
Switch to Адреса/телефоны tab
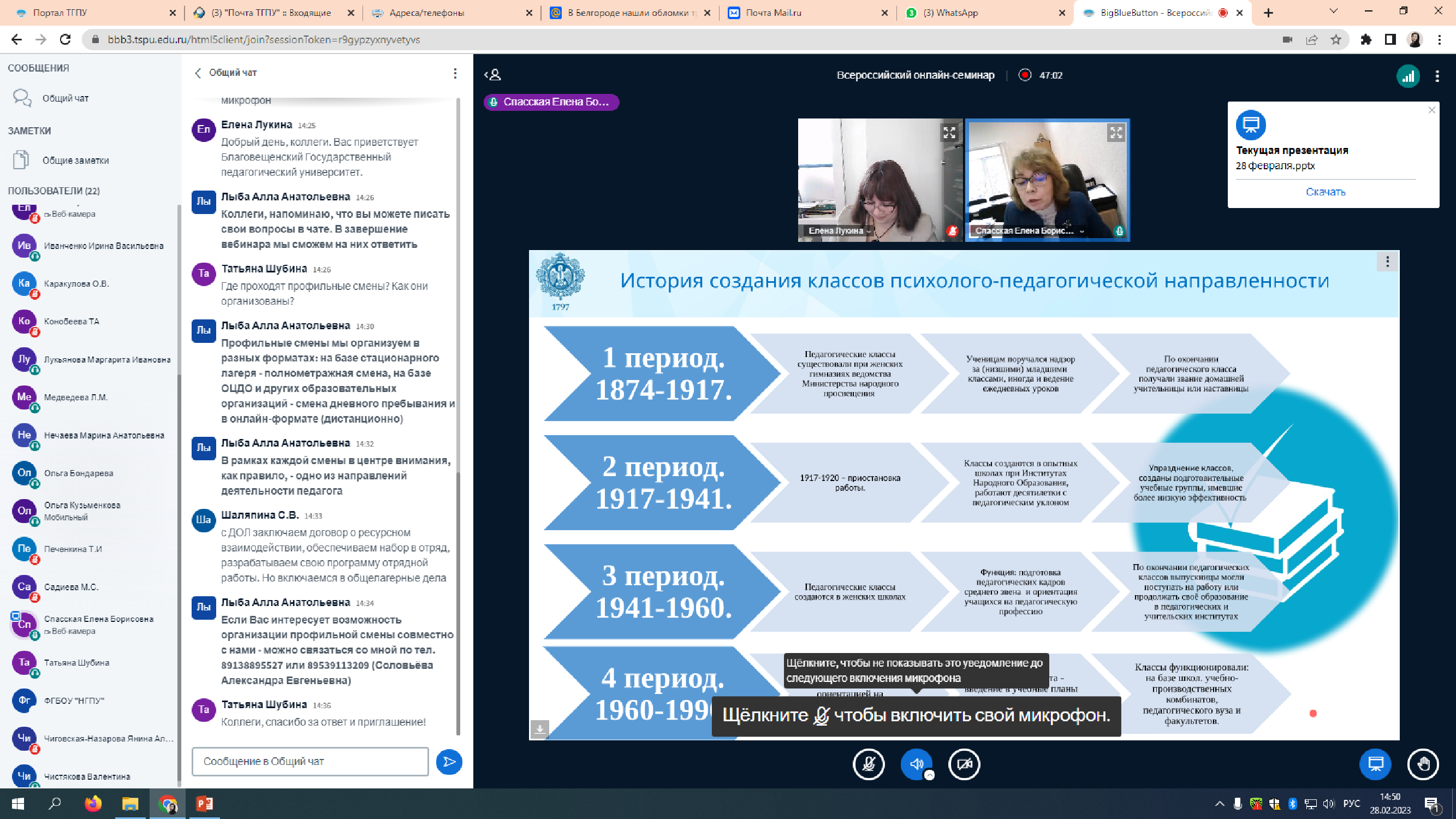click(x=452, y=13)
